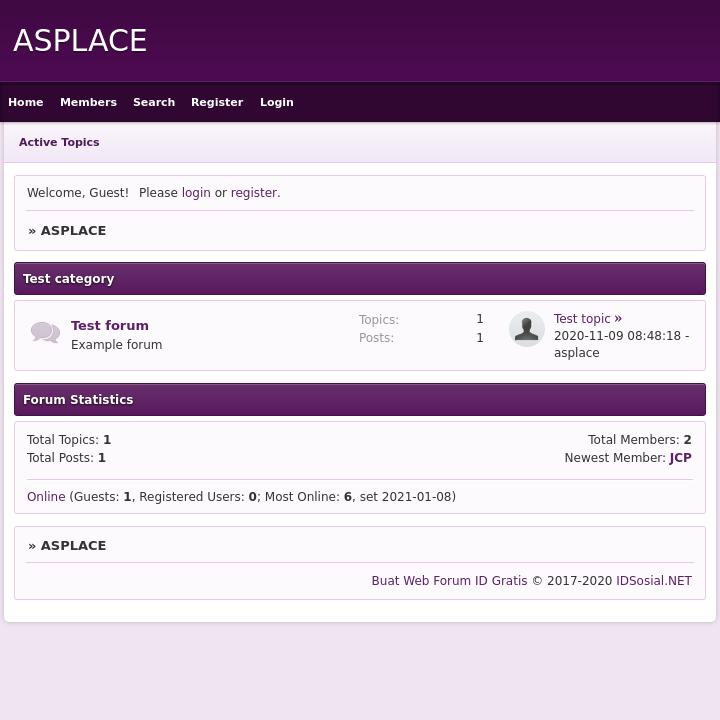
Task: Click the register link in welcome message
Action: click(254, 193)
